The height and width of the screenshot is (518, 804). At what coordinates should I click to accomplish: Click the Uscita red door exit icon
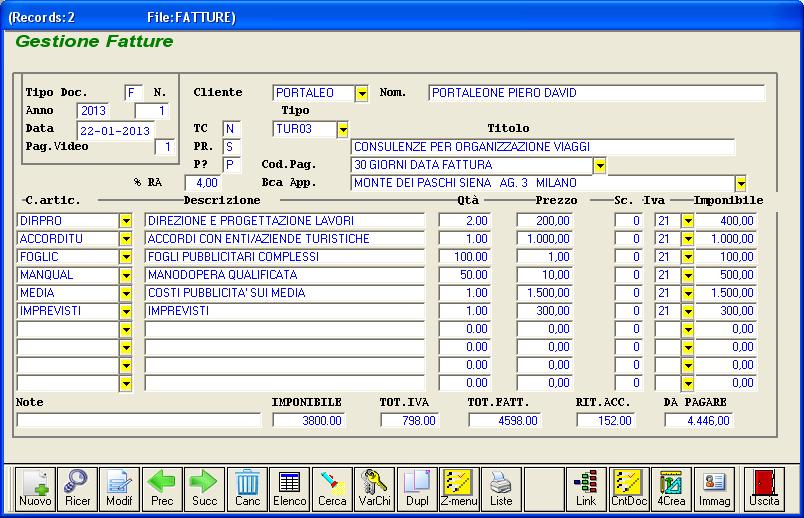[x=764, y=489]
